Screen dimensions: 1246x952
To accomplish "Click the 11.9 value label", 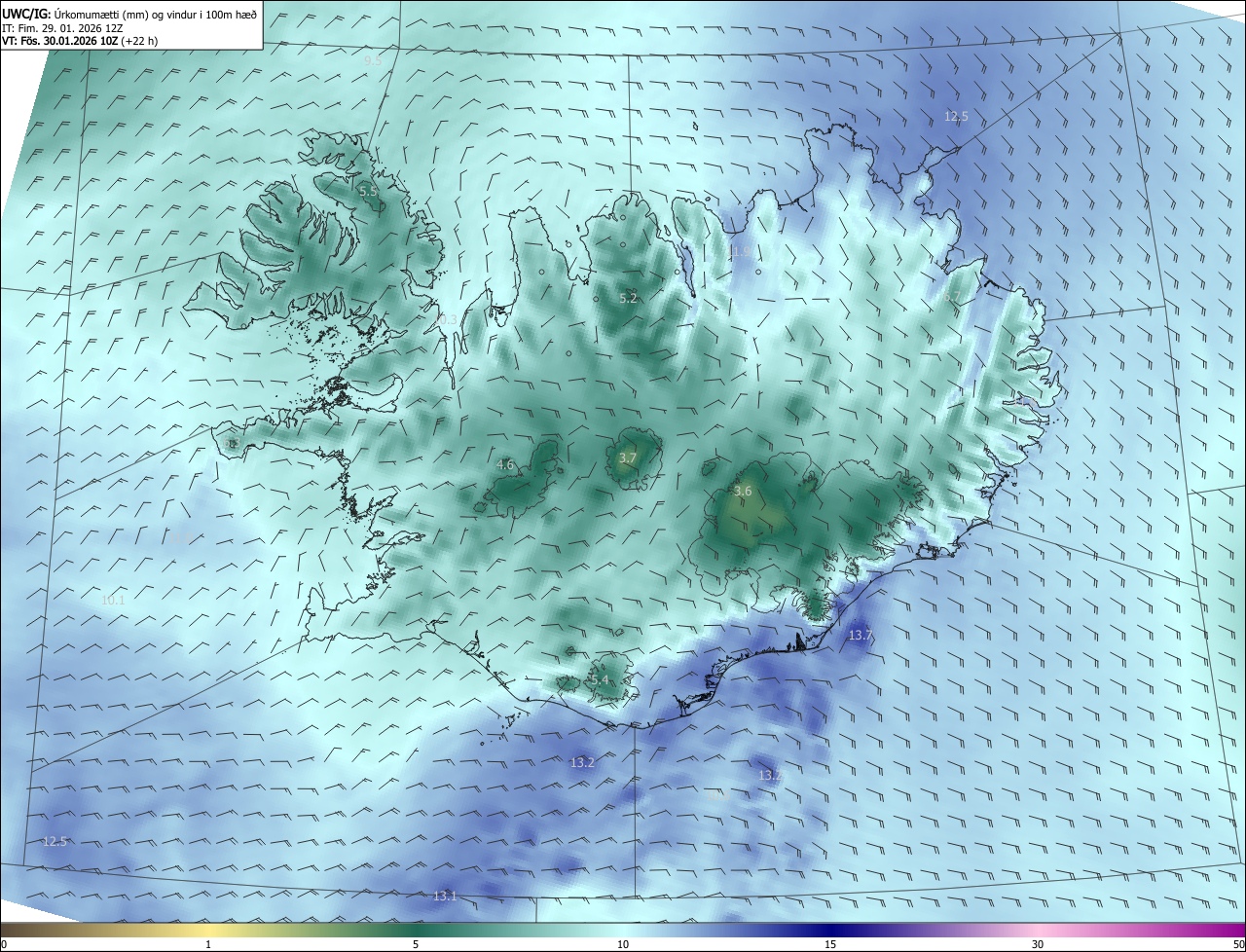I will pyautogui.click(x=739, y=251).
